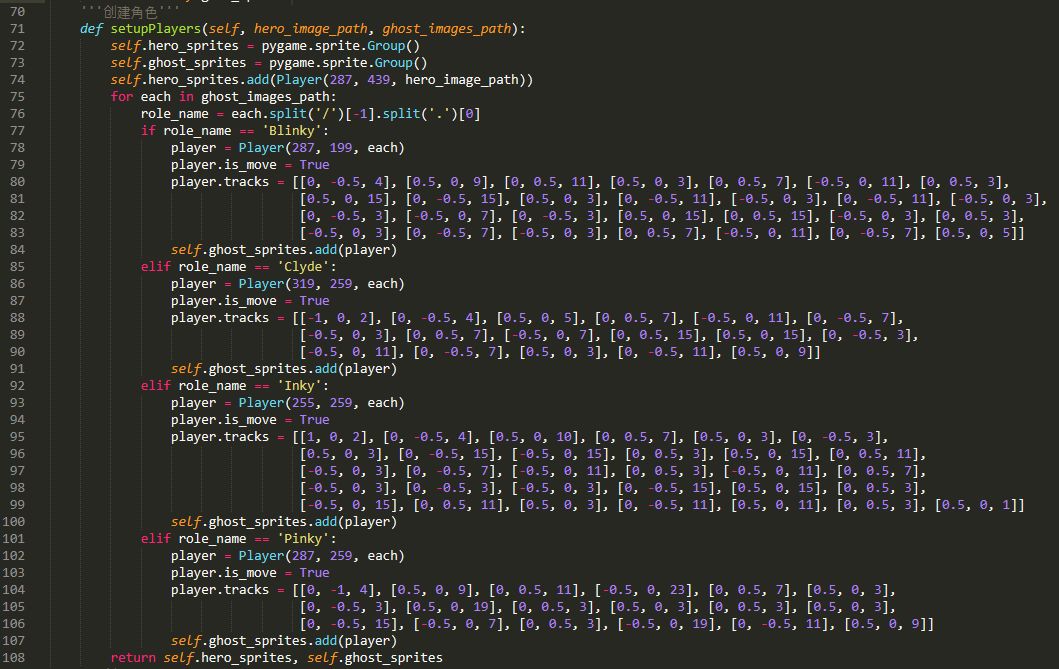Viewport: 1059px width, 669px height.
Task: Click player.tracks on line 104
Action: 220,589
